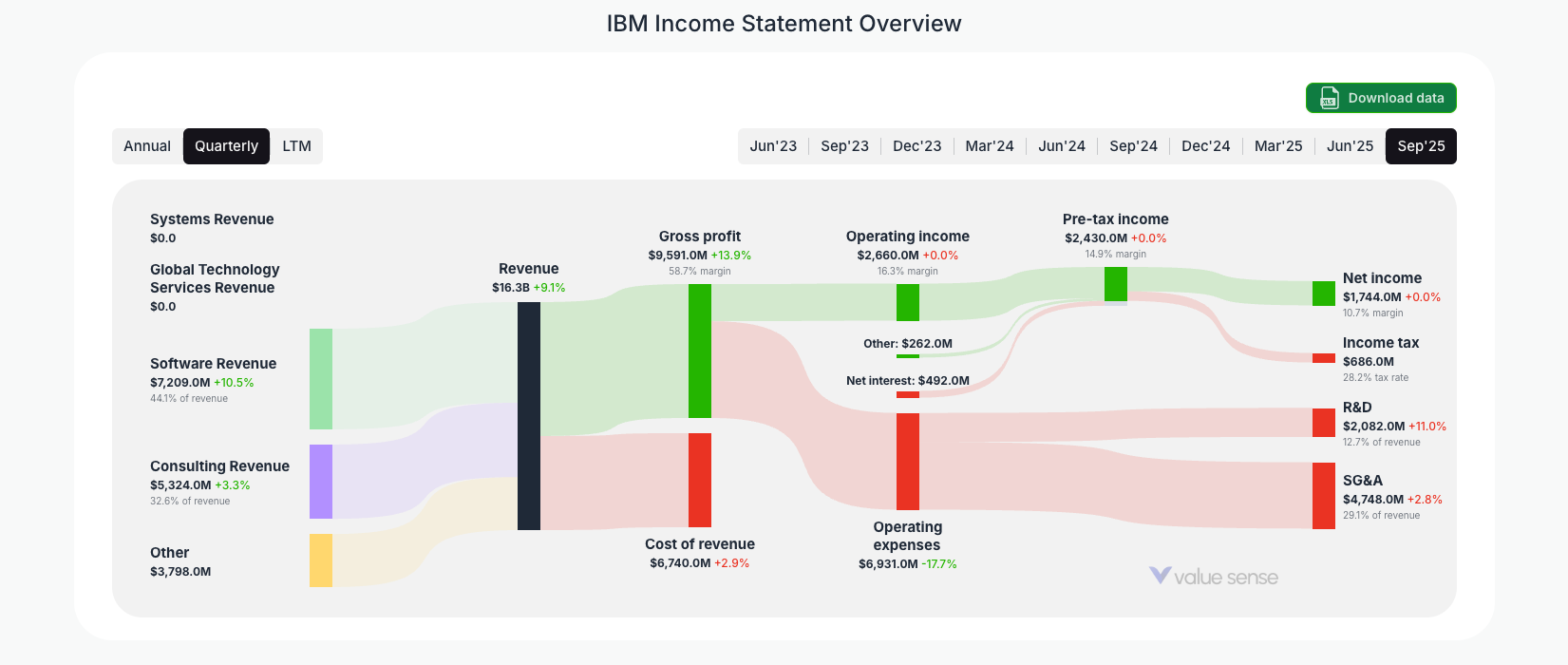Image resolution: width=1568 pixels, height=665 pixels.
Task: Open the Mar'25 quarter data
Action: click(x=1278, y=145)
